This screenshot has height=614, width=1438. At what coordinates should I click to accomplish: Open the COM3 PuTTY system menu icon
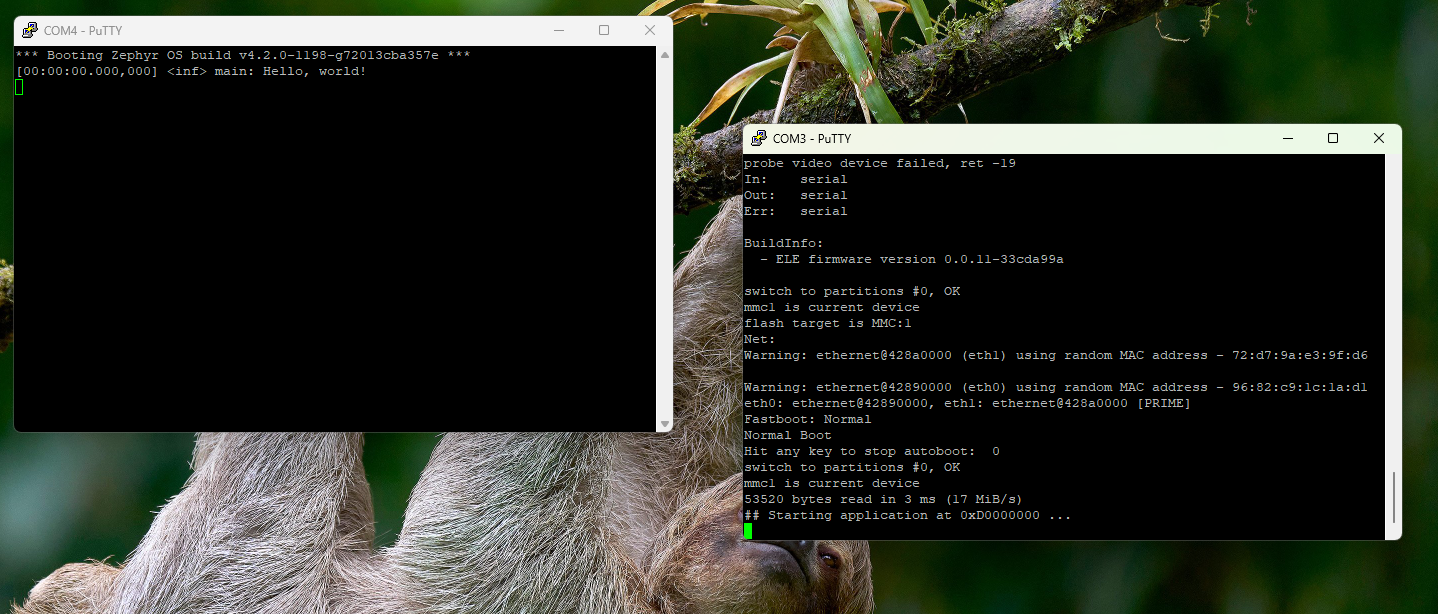click(x=759, y=139)
